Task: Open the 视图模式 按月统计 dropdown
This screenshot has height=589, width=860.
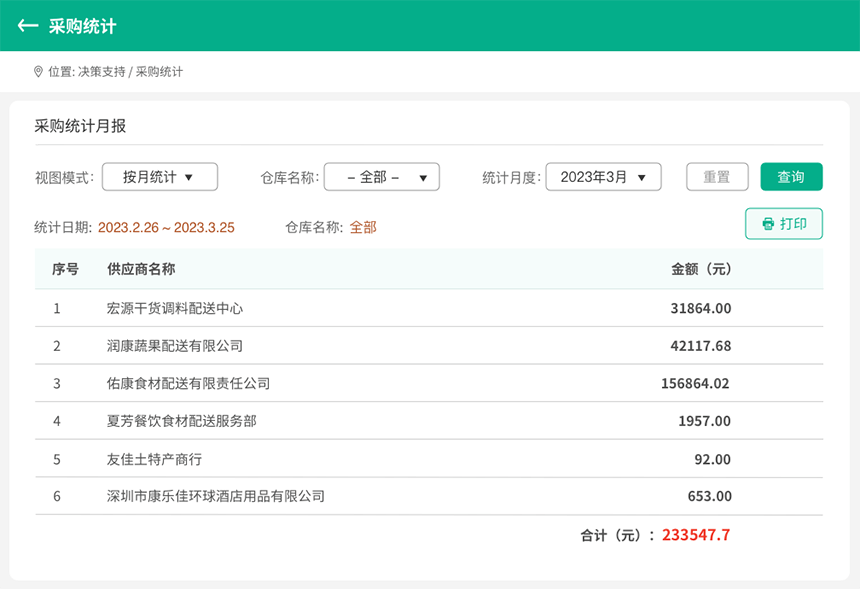Action: click(x=160, y=177)
